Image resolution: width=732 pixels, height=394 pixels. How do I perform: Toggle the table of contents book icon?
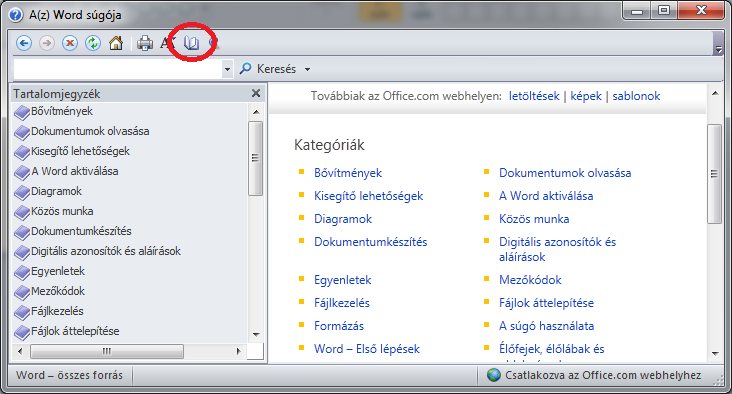click(191, 43)
